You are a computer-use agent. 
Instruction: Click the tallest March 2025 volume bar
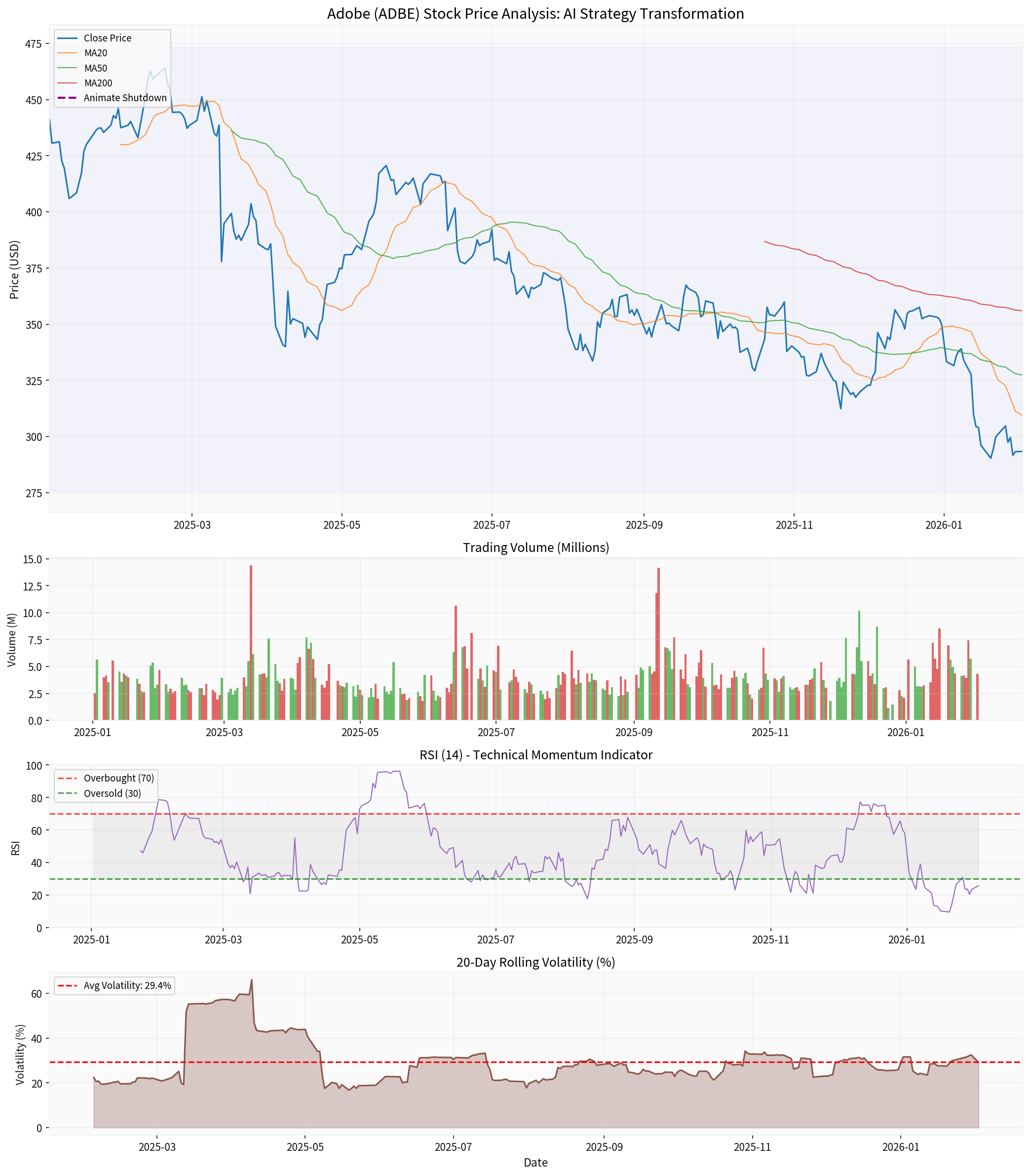point(251,644)
